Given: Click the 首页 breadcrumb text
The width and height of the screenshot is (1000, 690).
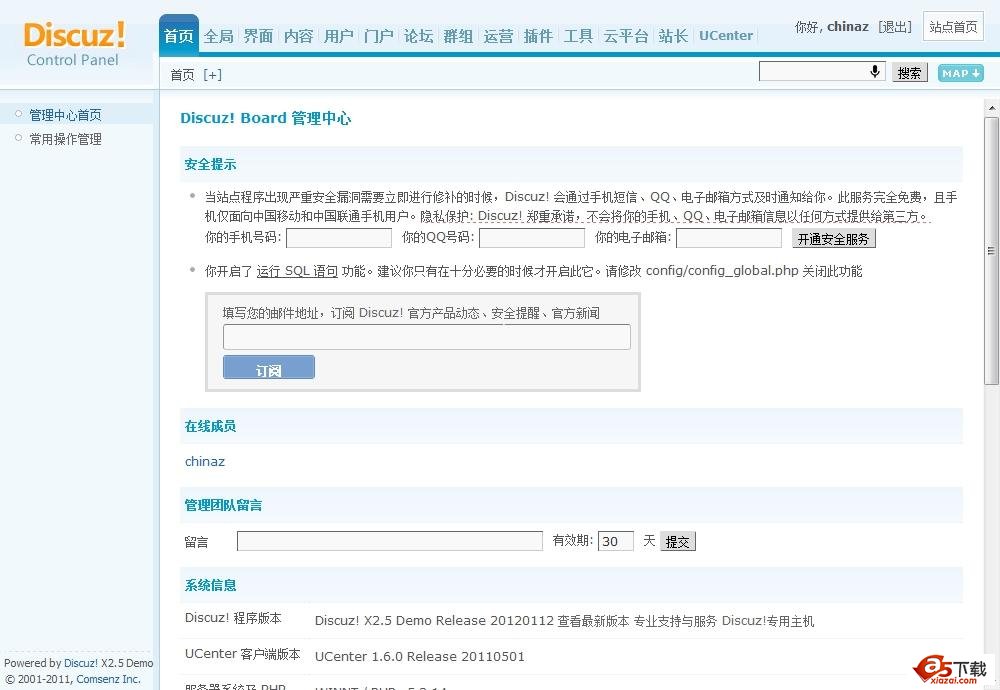Looking at the screenshot, I should [182, 75].
